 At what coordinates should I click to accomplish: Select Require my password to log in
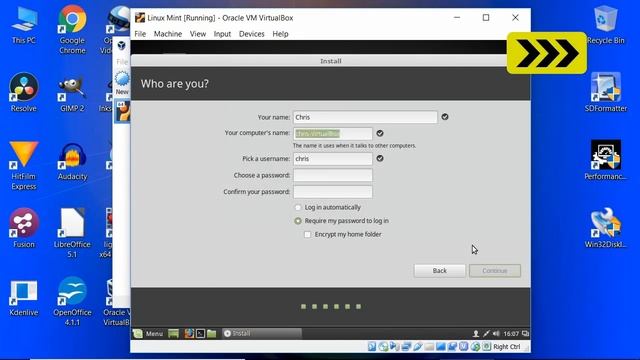[x=298, y=221]
